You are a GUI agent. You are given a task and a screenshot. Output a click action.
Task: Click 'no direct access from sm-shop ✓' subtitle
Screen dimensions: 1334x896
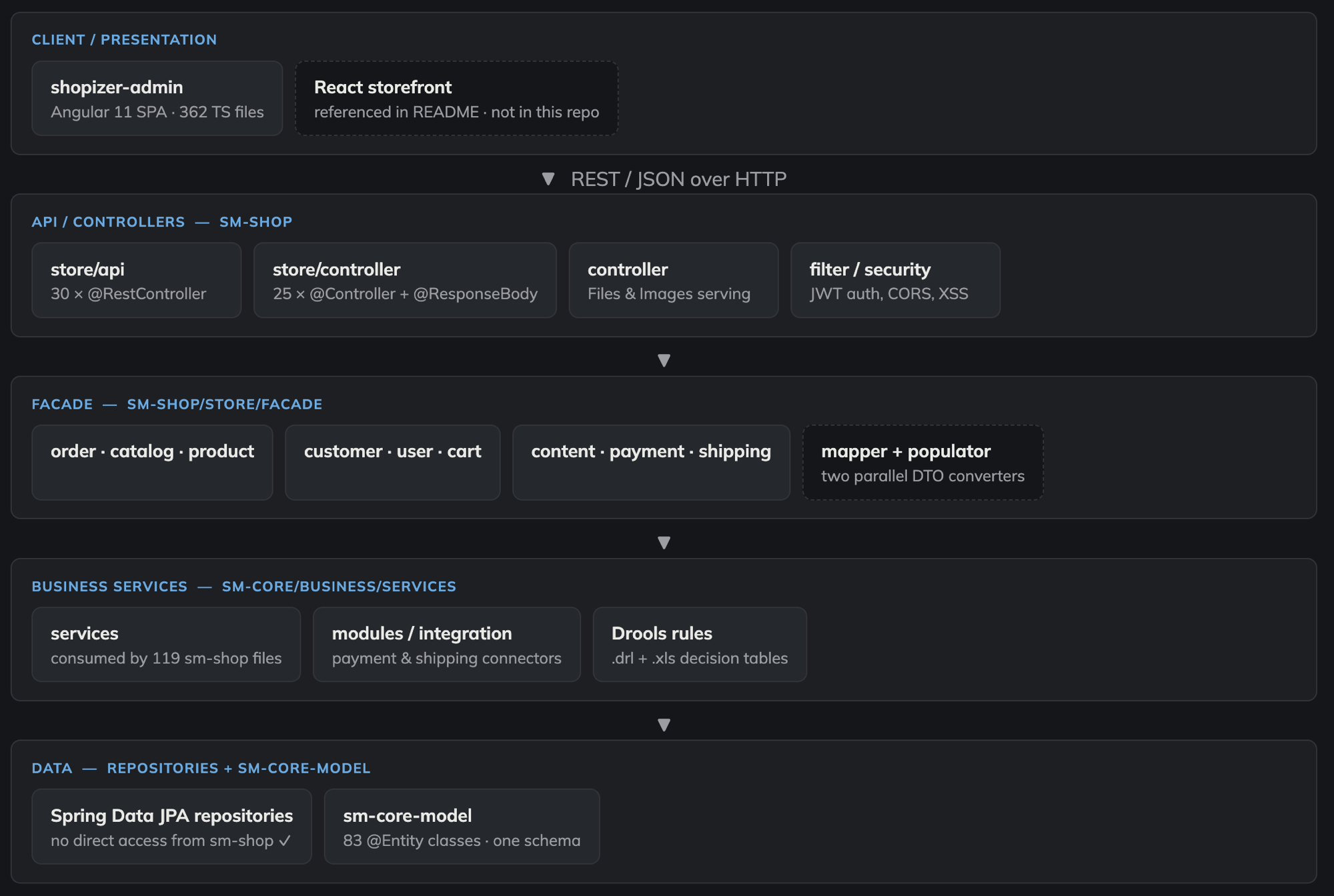171,841
